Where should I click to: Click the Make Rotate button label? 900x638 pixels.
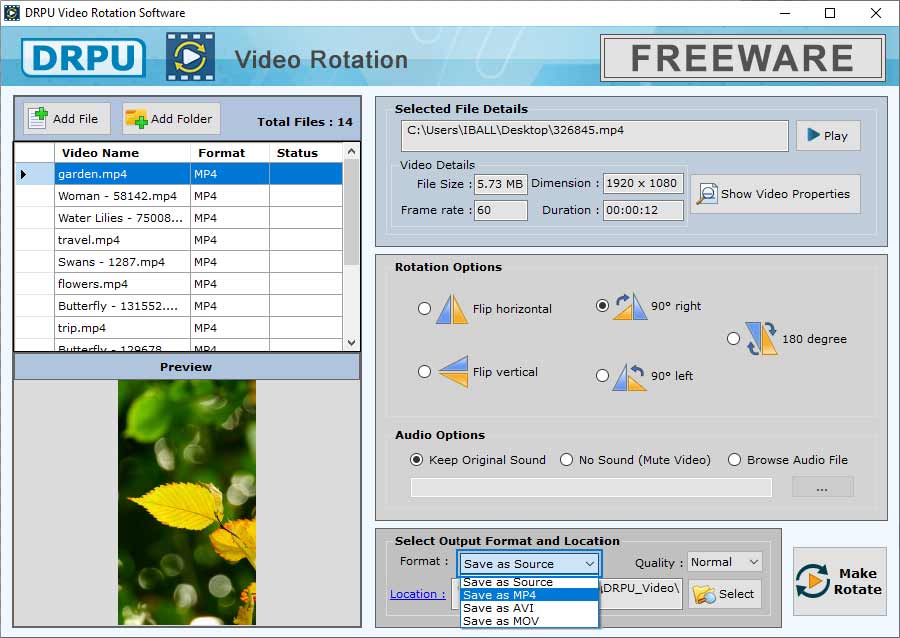point(858,581)
